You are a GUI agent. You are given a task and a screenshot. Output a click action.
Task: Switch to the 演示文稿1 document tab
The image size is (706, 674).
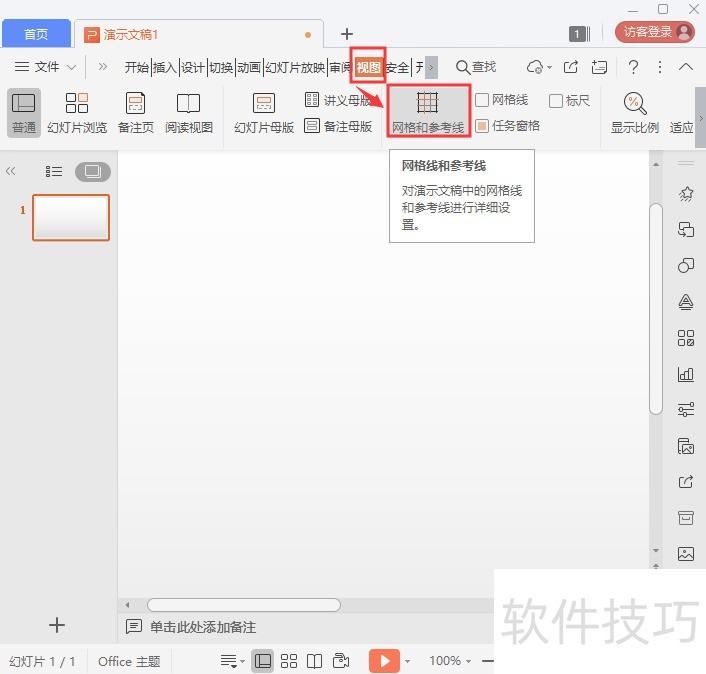pyautogui.click(x=198, y=34)
